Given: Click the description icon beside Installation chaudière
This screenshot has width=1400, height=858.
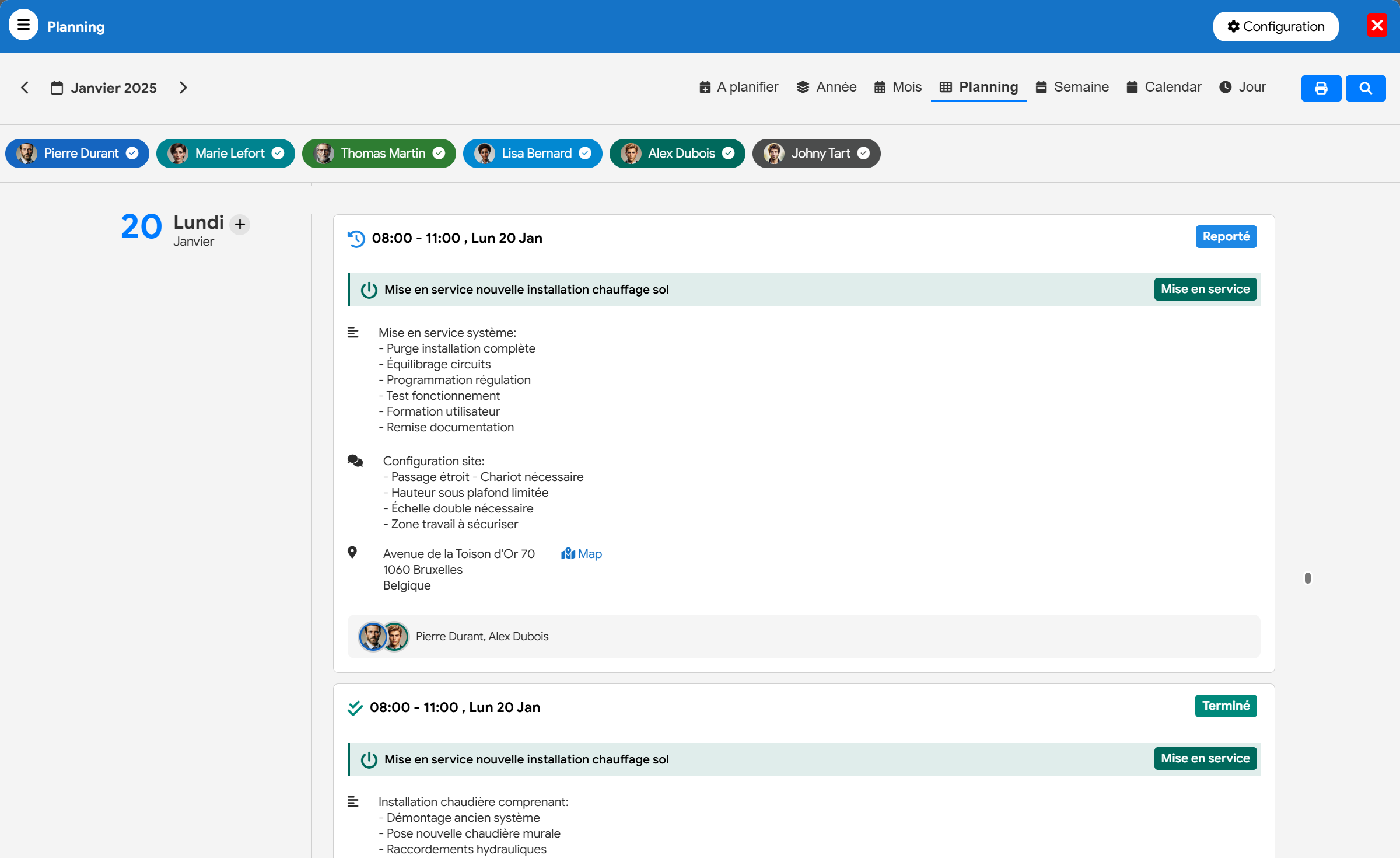Looking at the screenshot, I should click(353, 801).
